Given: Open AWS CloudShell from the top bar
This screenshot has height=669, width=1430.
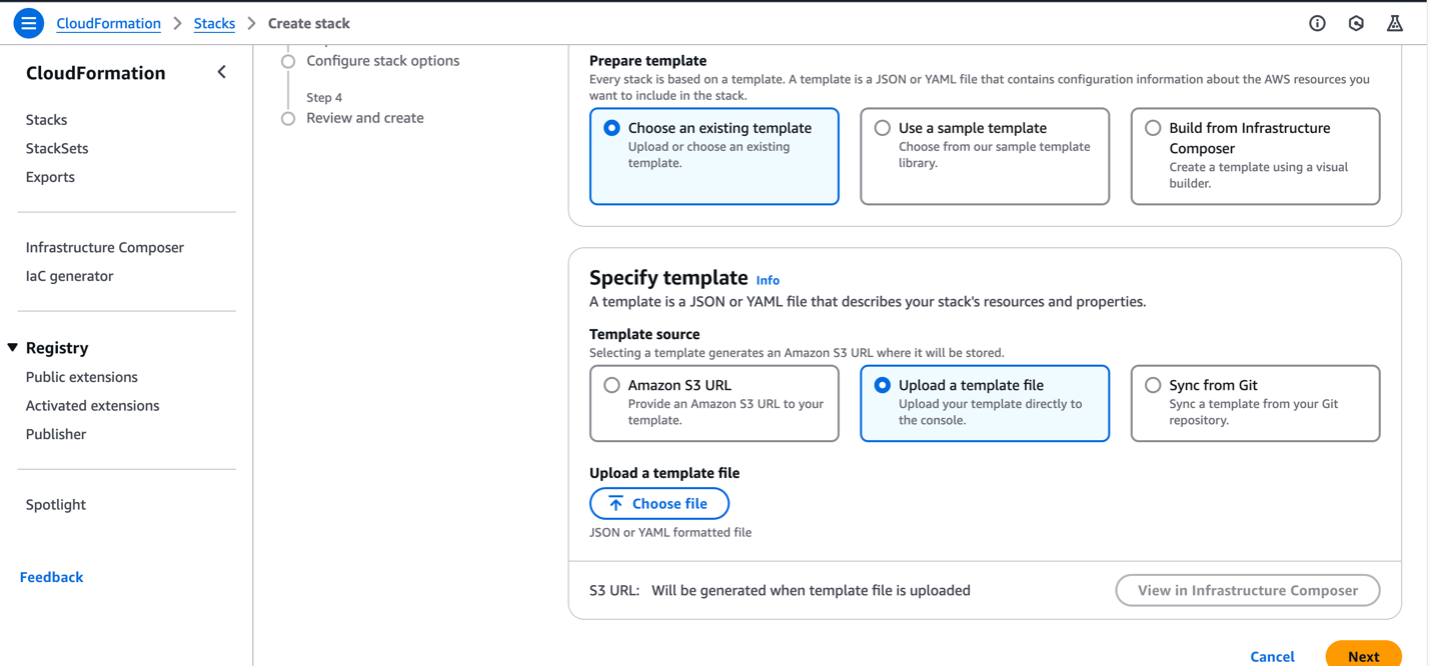Looking at the screenshot, I should (x=1356, y=22).
